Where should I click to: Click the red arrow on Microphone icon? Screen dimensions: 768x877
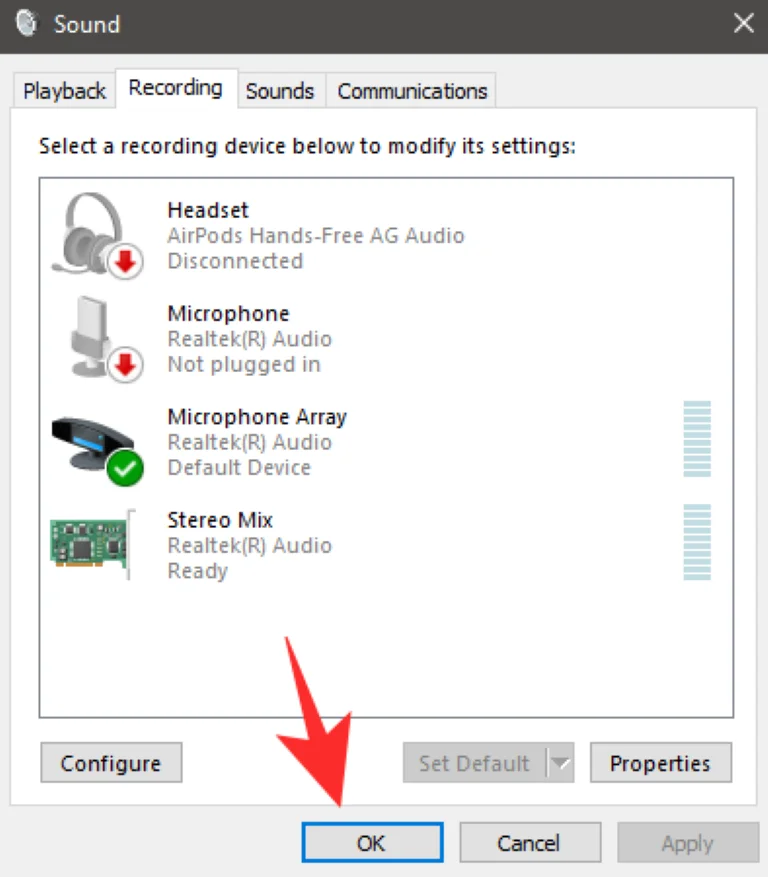[x=125, y=366]
